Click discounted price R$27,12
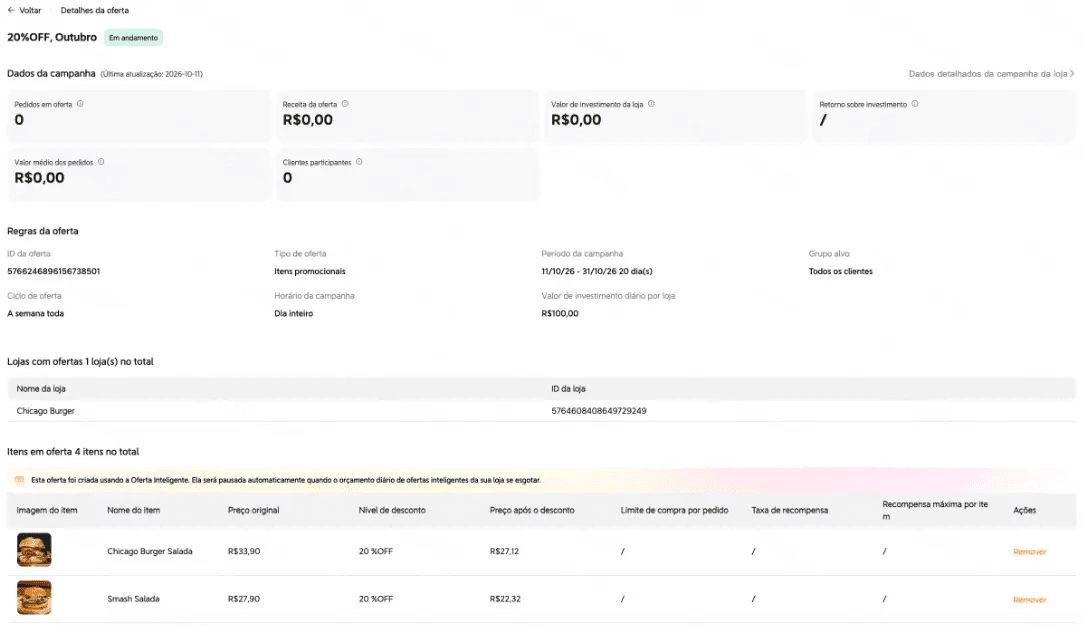The image size is (1083, 626). coord(504,551)
